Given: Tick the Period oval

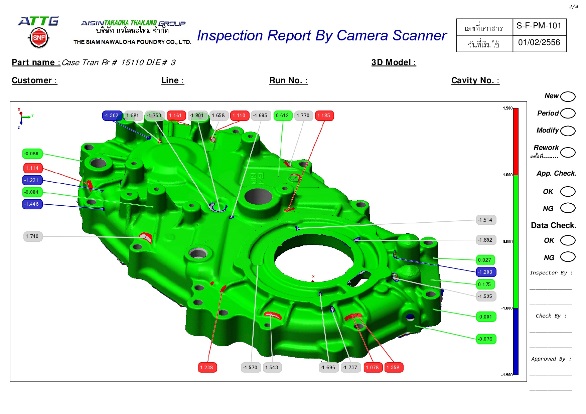Looking at the screenshot, I should (568, 113).
